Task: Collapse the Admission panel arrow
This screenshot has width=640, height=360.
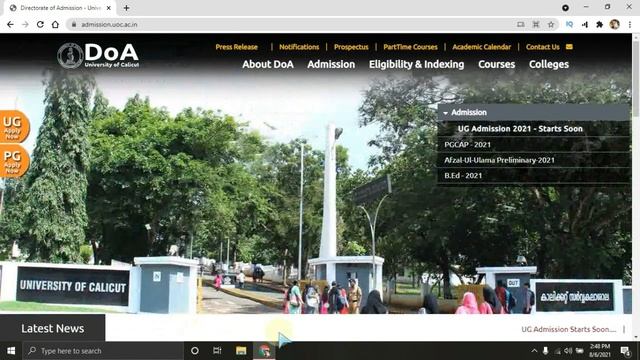Action: pos(445,113)
